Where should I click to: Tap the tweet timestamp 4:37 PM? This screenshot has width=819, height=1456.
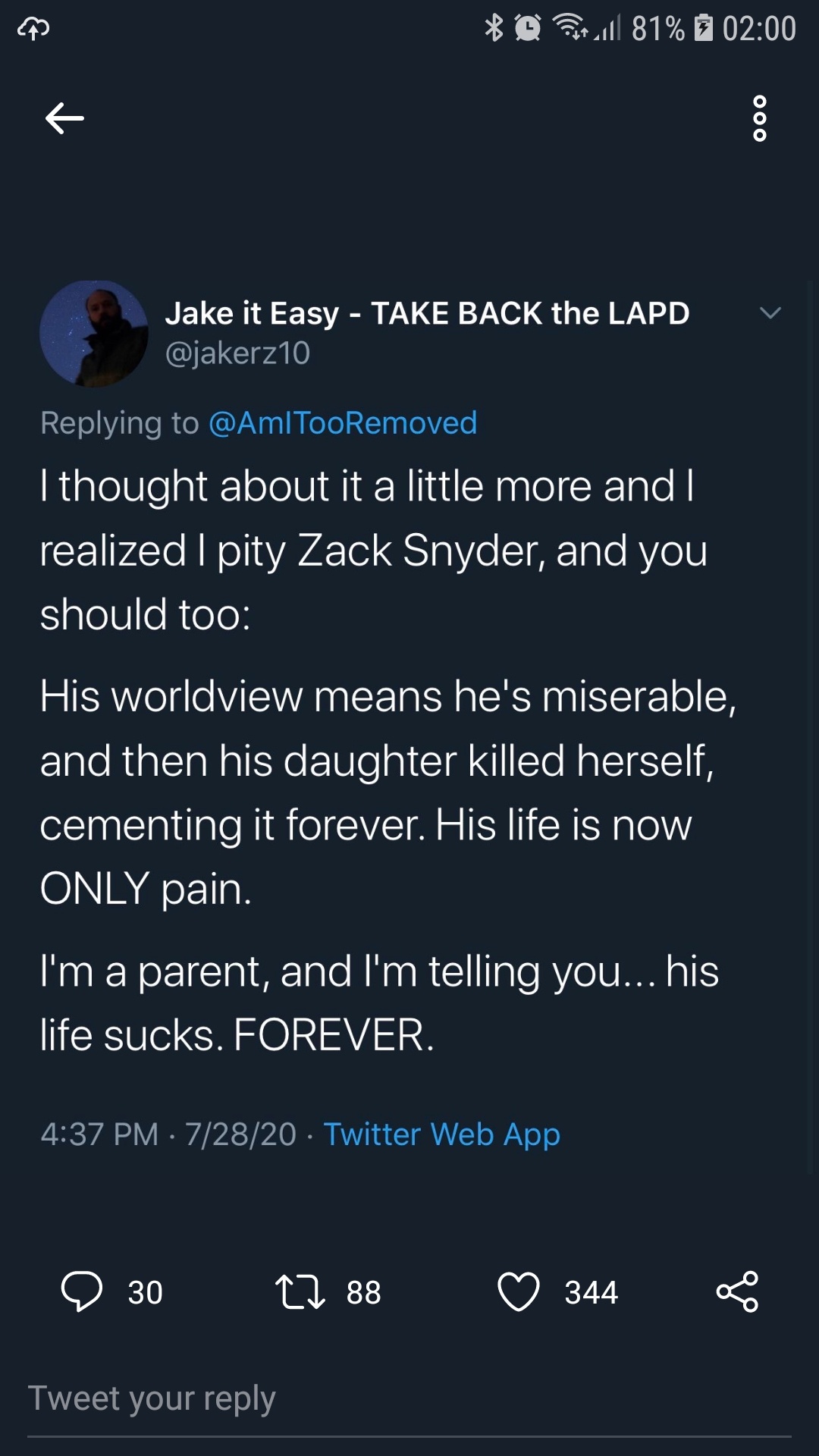(x=99, y=1134)
